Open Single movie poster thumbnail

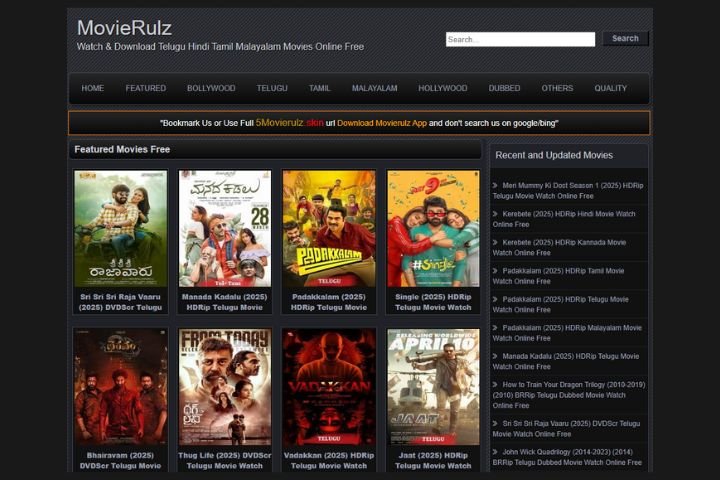[433, 228]
